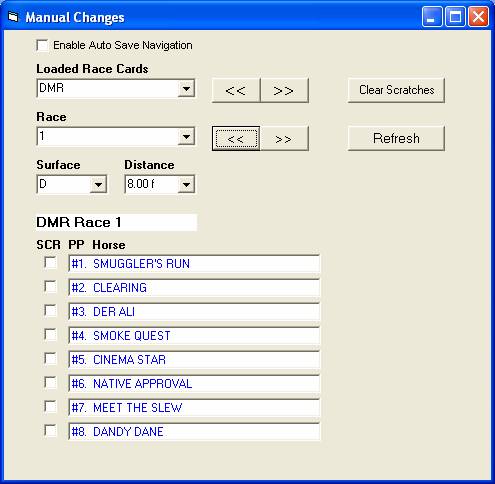Minimize the Manual Changes window
This screenshot has width=495, height=484.
click(x=432, y=17)
